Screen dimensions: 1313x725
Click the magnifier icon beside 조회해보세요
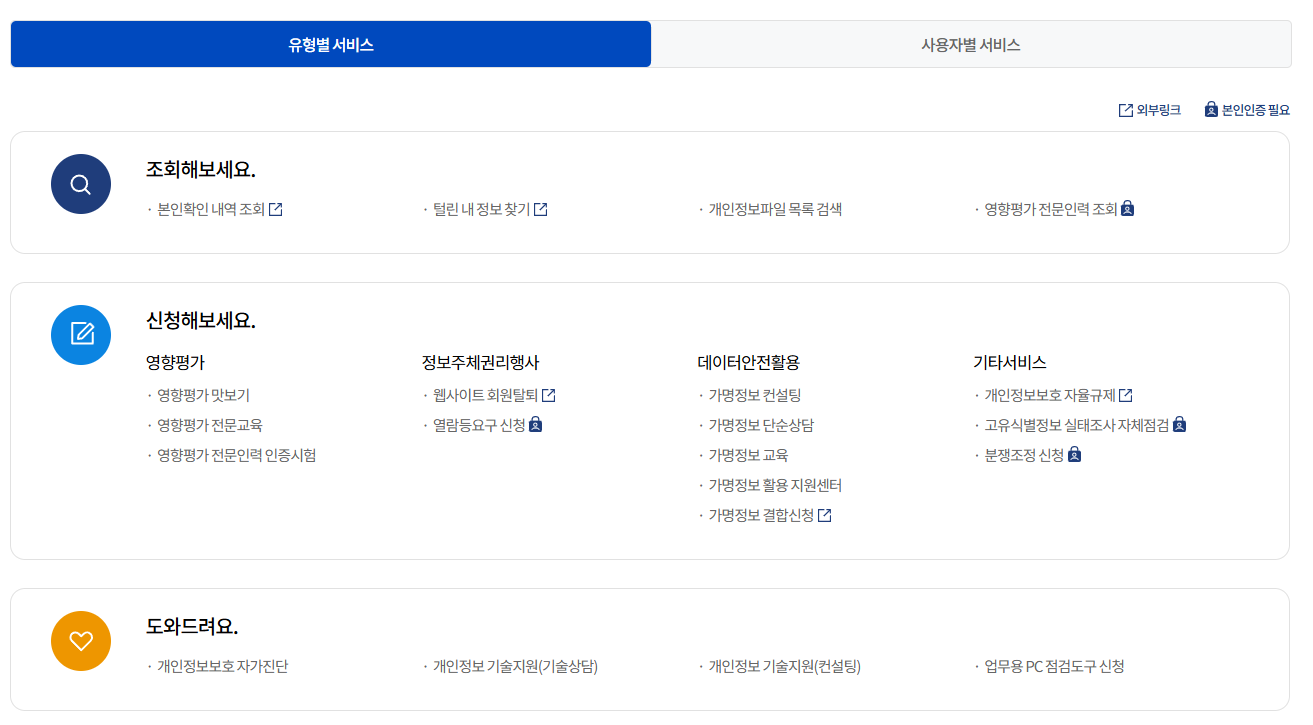click(80, 184)
